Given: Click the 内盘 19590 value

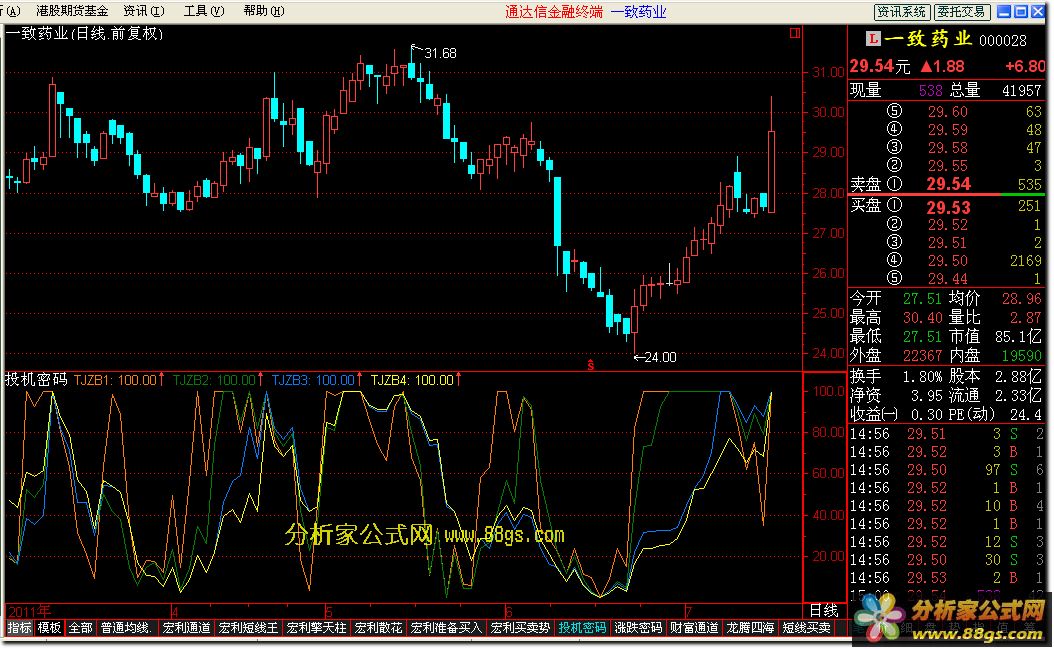Looking at the screenshot, I should (1022, 355).
